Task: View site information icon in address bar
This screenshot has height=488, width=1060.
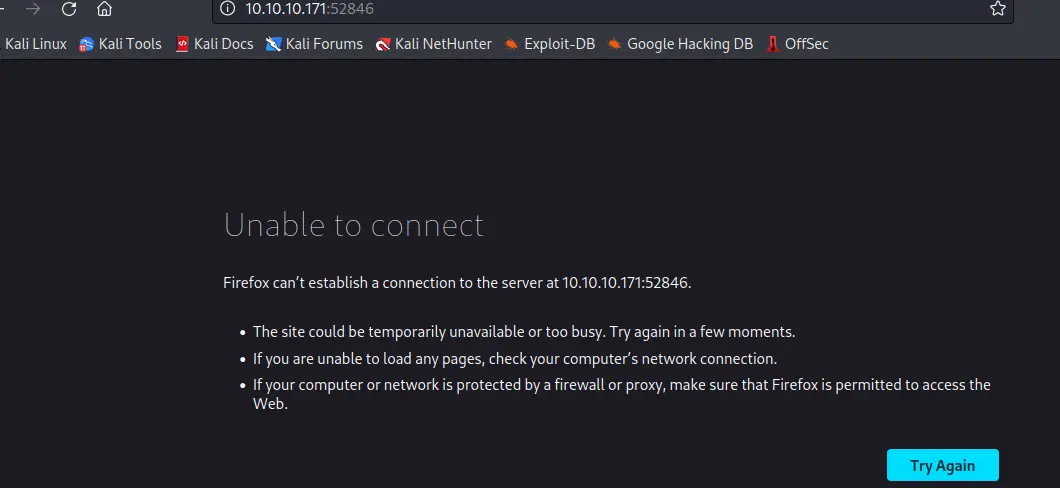Action: click(228, 9)
